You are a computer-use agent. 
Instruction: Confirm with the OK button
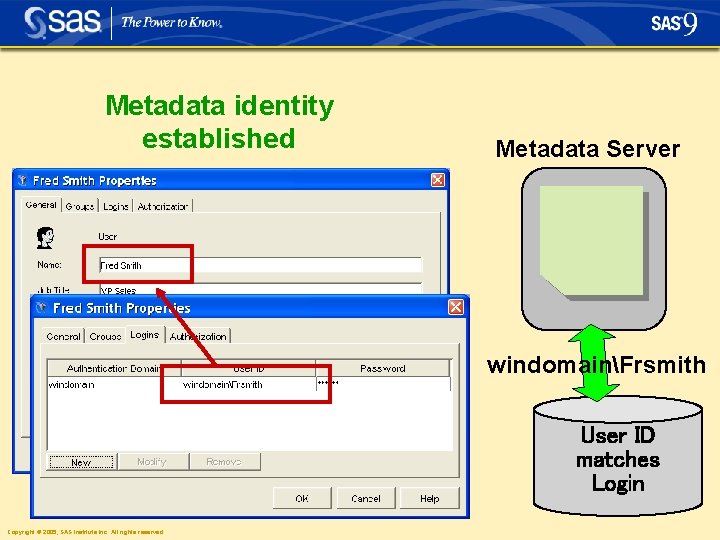(x=302, y=498)
